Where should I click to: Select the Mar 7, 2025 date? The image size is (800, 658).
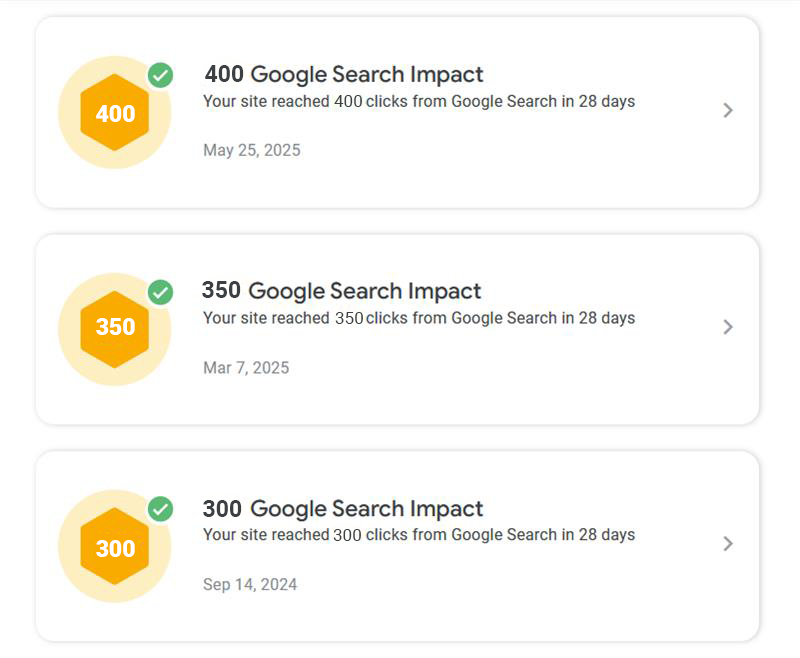246,368
